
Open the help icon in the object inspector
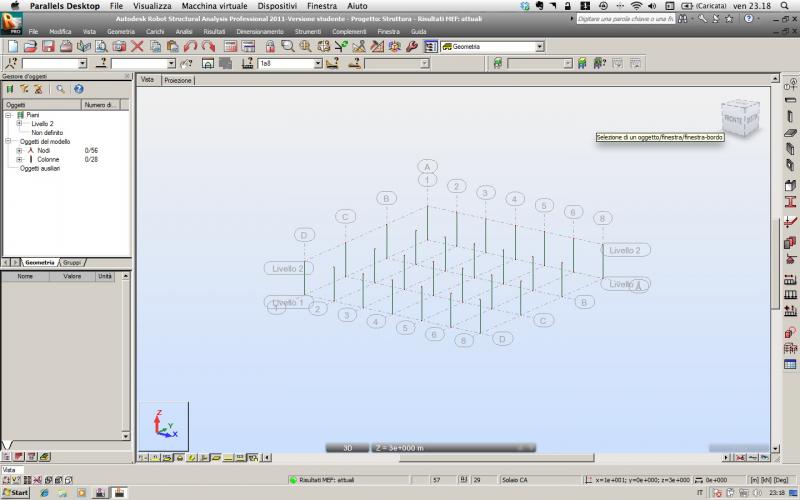[79, 89]
